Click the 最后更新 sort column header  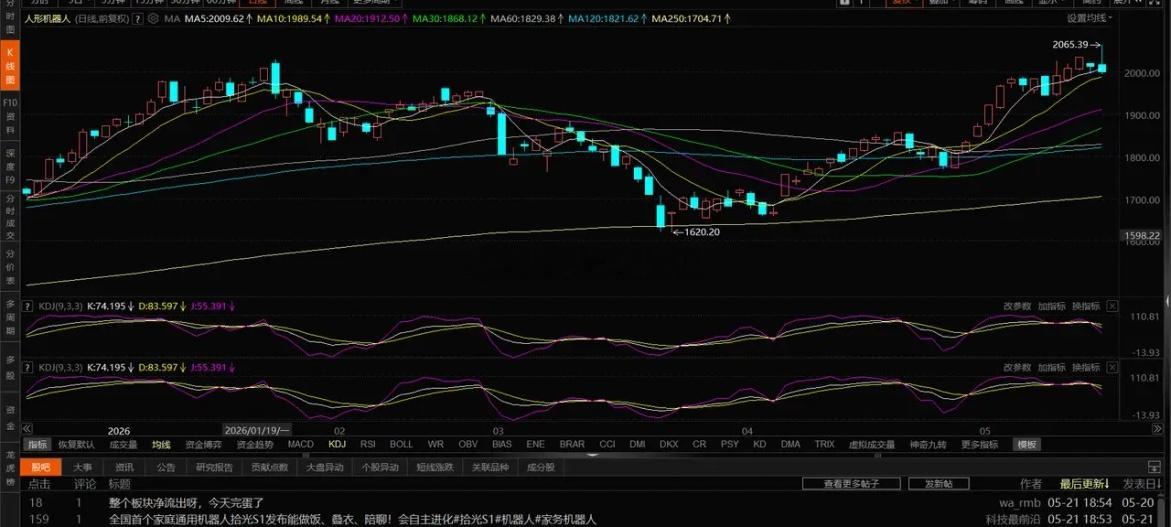1084,484
